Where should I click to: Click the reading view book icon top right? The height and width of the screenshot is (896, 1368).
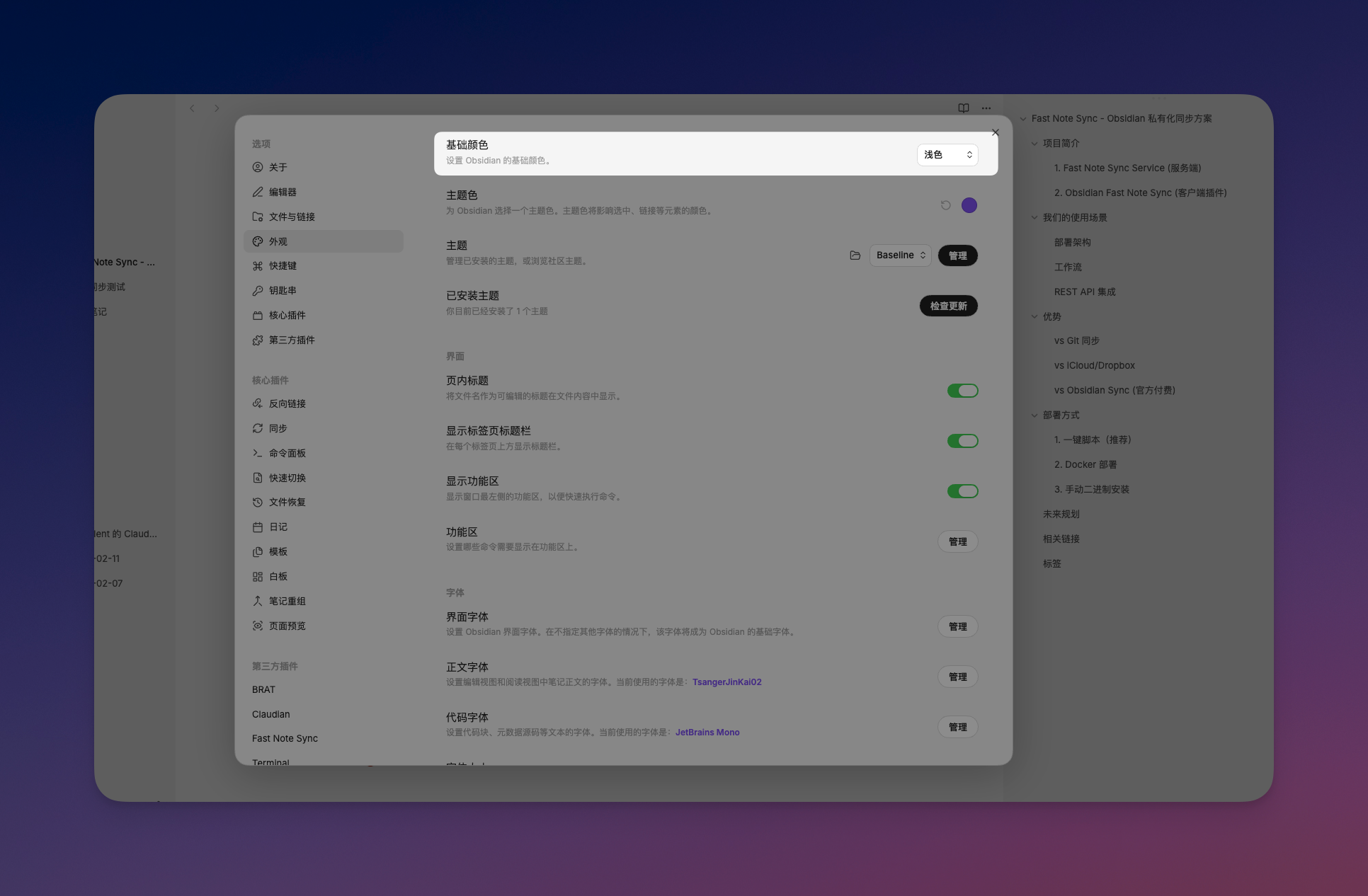click(x=963, y=108)
